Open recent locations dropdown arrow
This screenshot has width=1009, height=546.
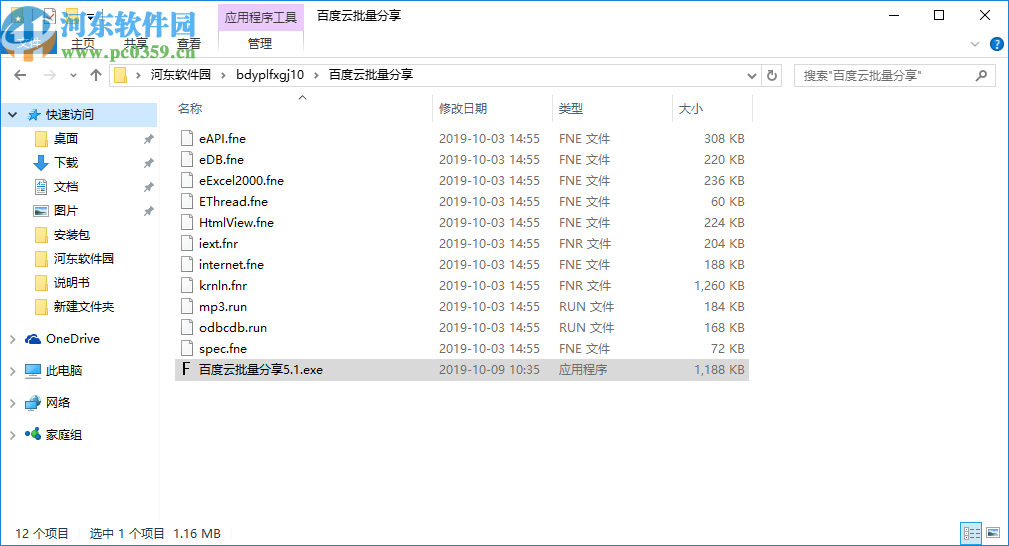click(x=73, y=75)
